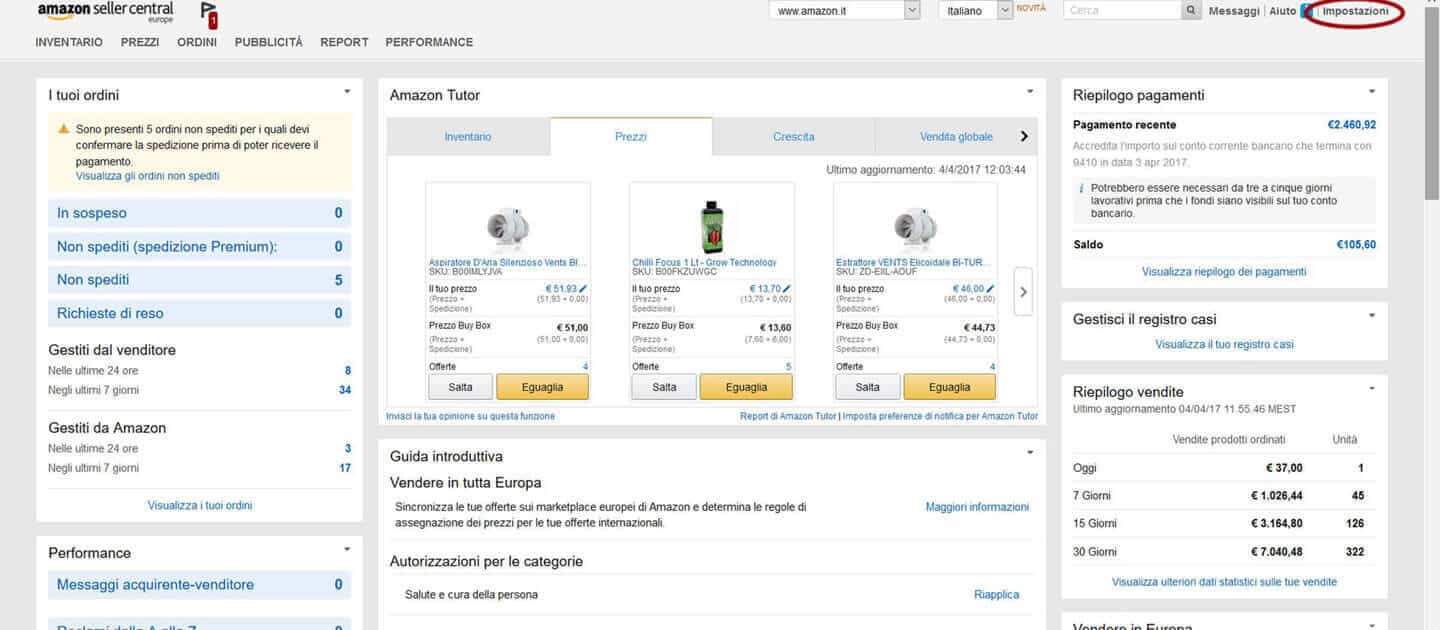This screenshot has height=630, width=1440.
Task: Click Eguaglia for Aspiratore D'Aria product
Action: click(543, 387)
